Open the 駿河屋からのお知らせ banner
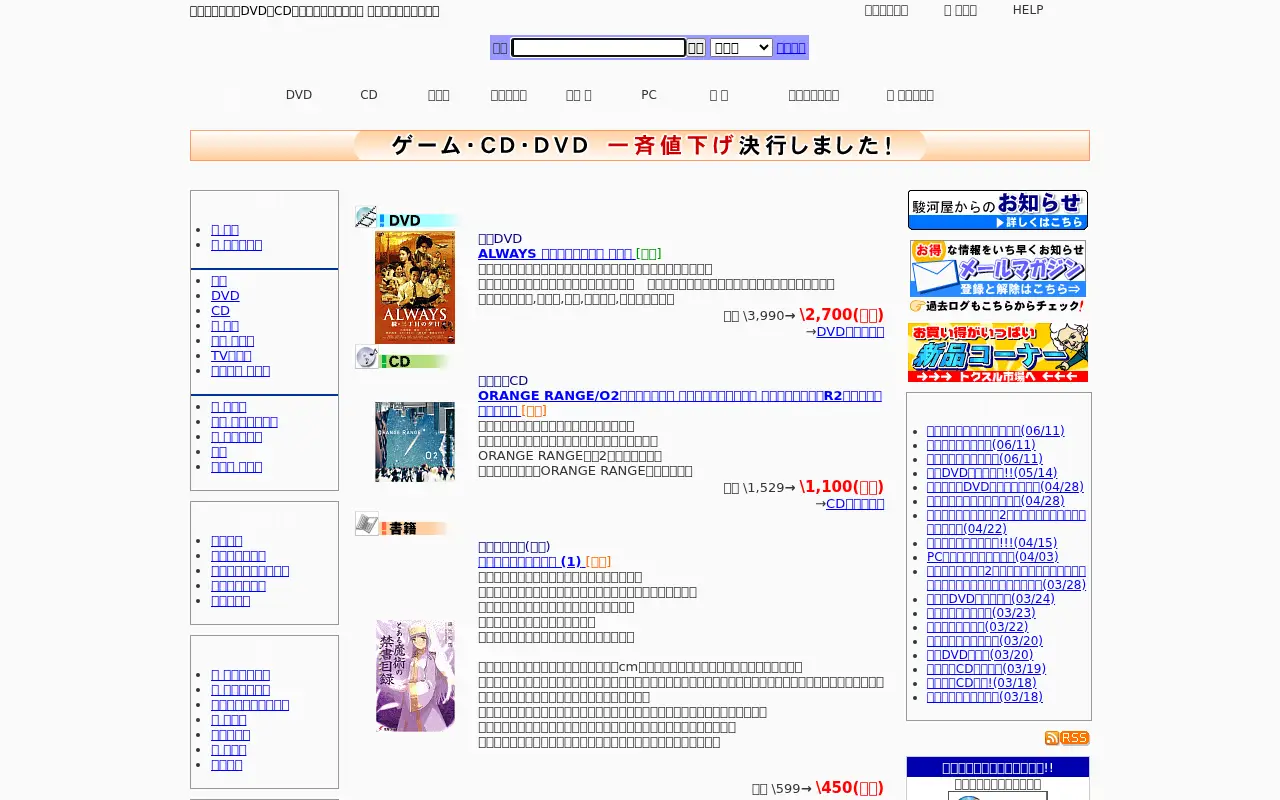This screenshot has width=1280, height=800. click(x=998, y=210)
